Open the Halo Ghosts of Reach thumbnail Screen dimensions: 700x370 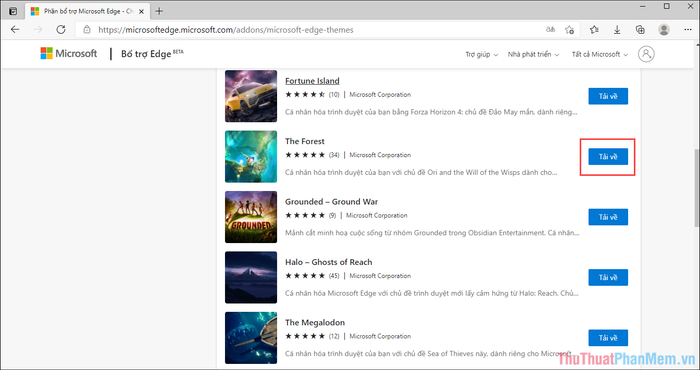coord(251,277)
